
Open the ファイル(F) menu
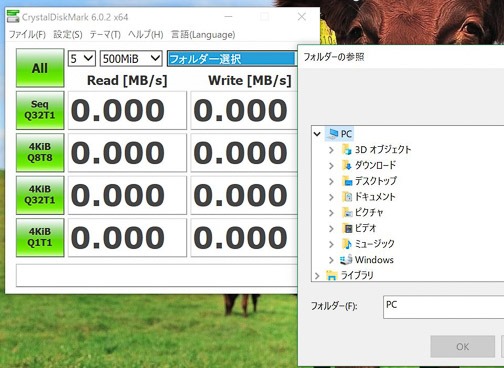tap(27, 34)
